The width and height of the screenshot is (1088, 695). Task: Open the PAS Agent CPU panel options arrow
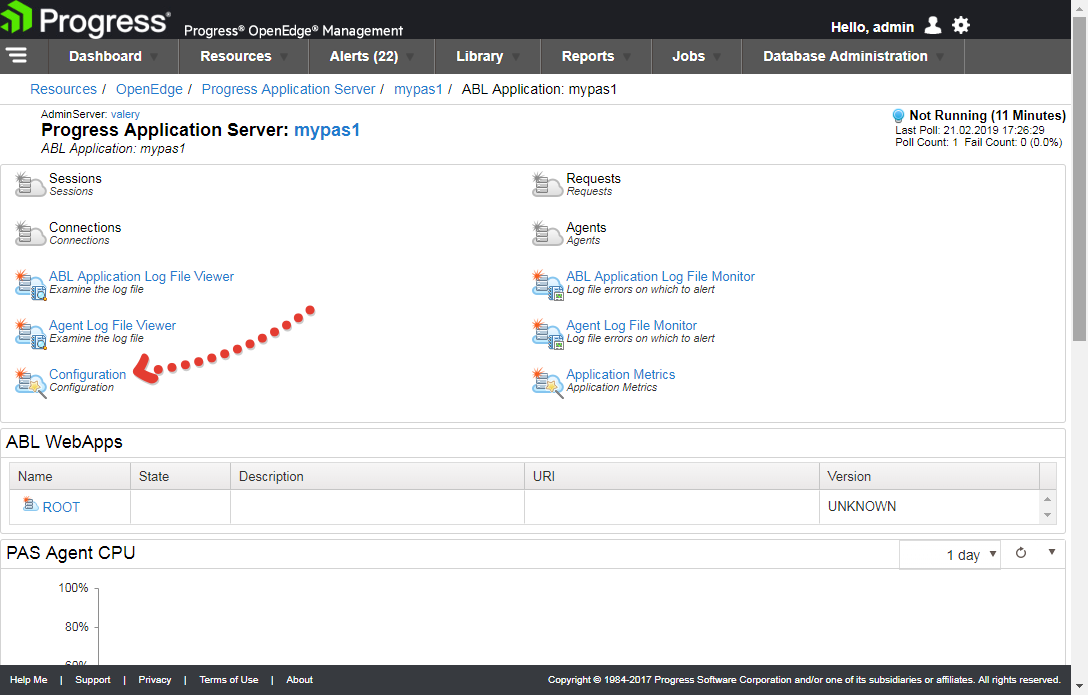pos(1051,552)
